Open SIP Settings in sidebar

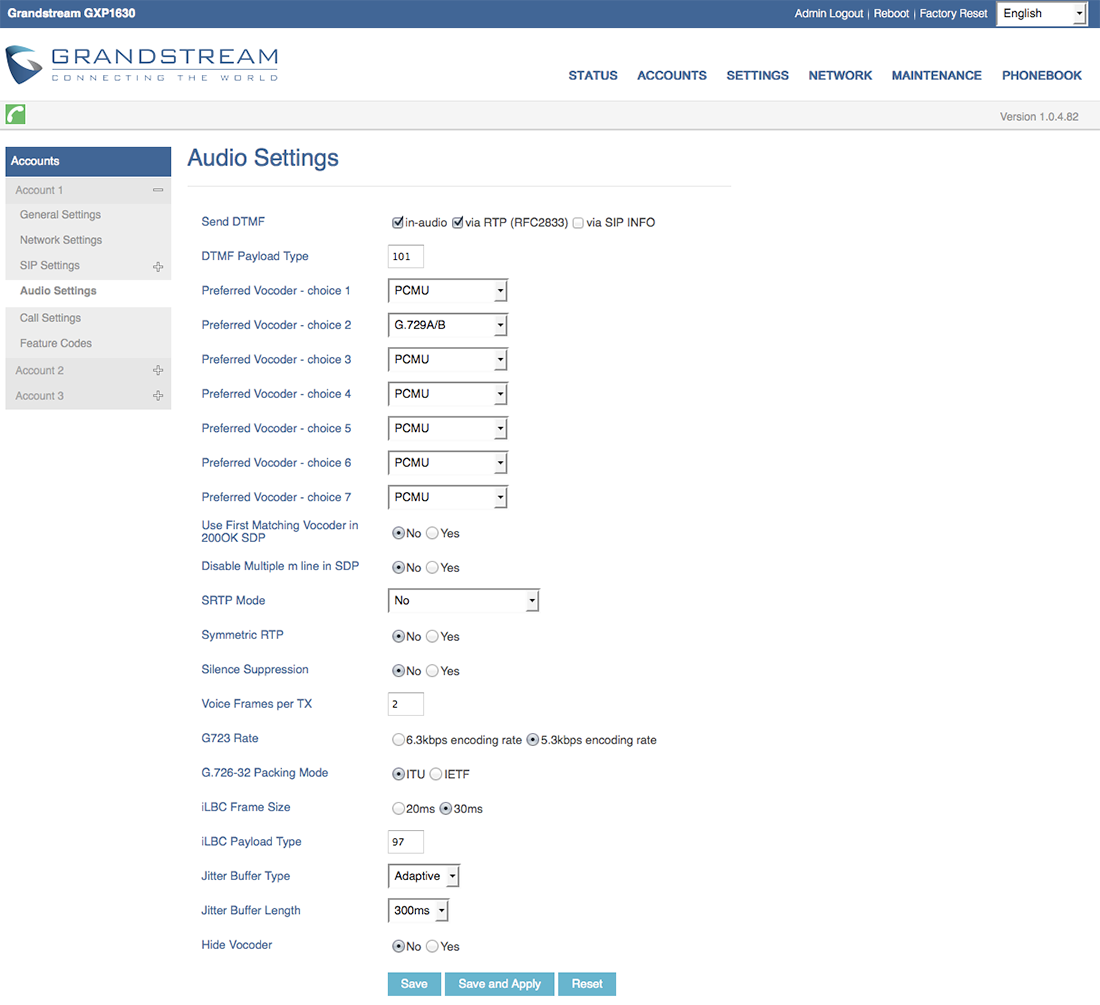click(x=50, y=265)
